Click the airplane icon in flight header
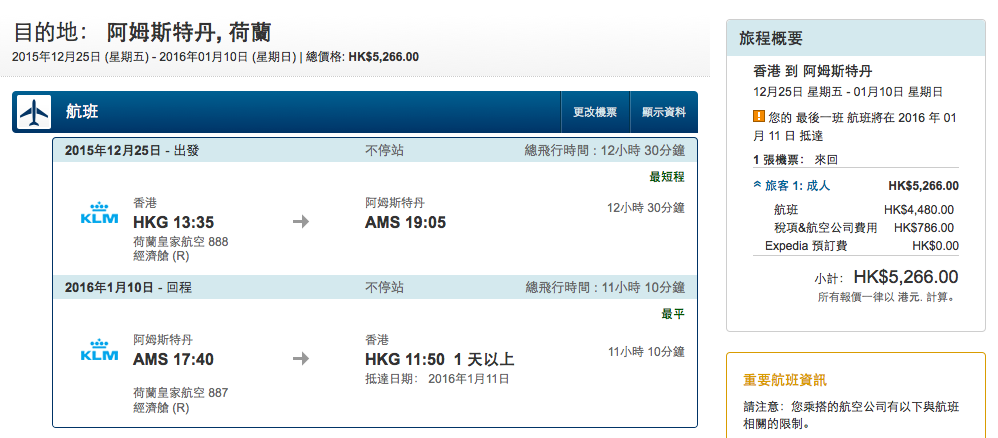This screenshot has width=998, height=438. 34,113
